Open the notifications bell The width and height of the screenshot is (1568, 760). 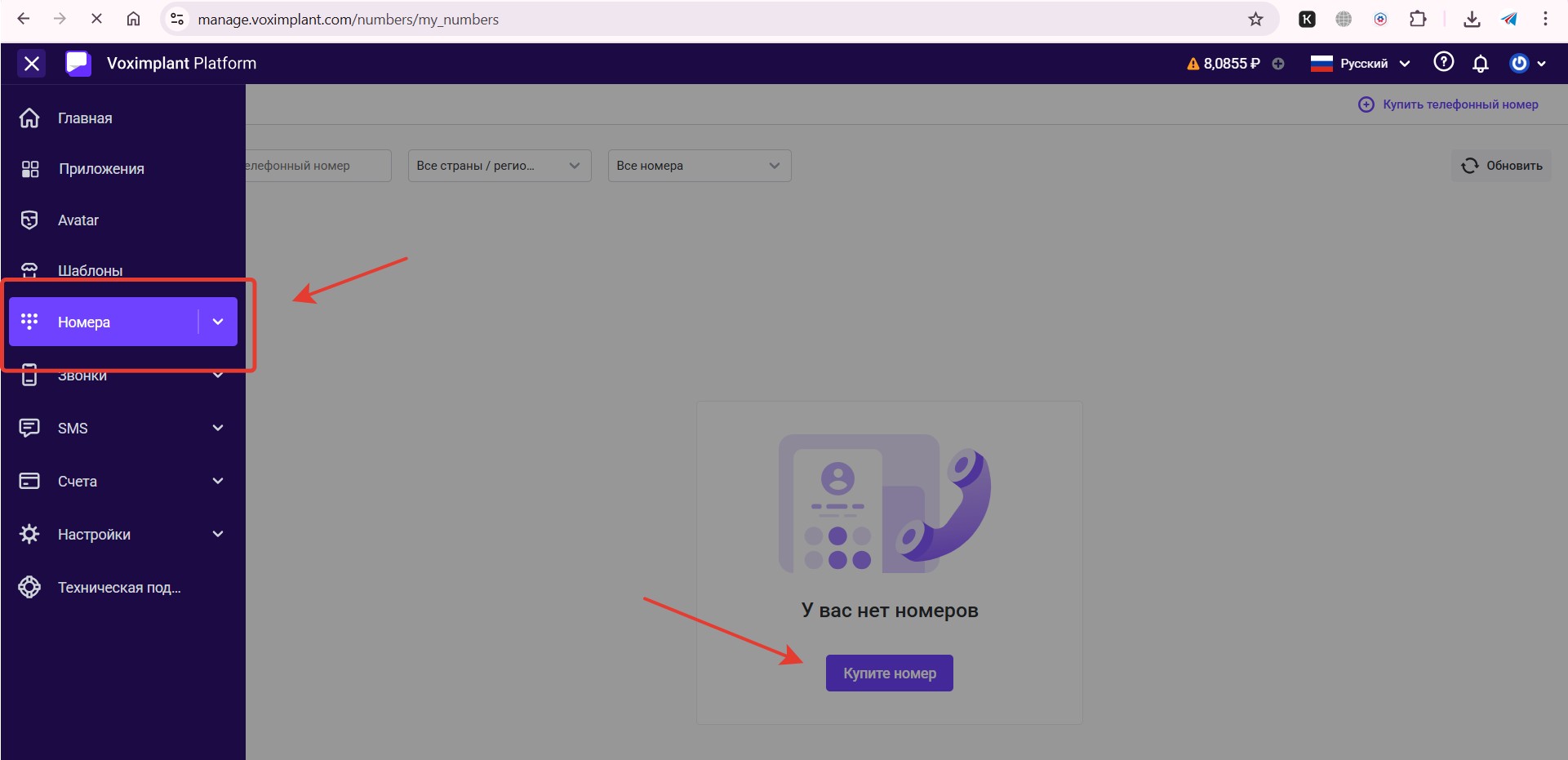1480,64
